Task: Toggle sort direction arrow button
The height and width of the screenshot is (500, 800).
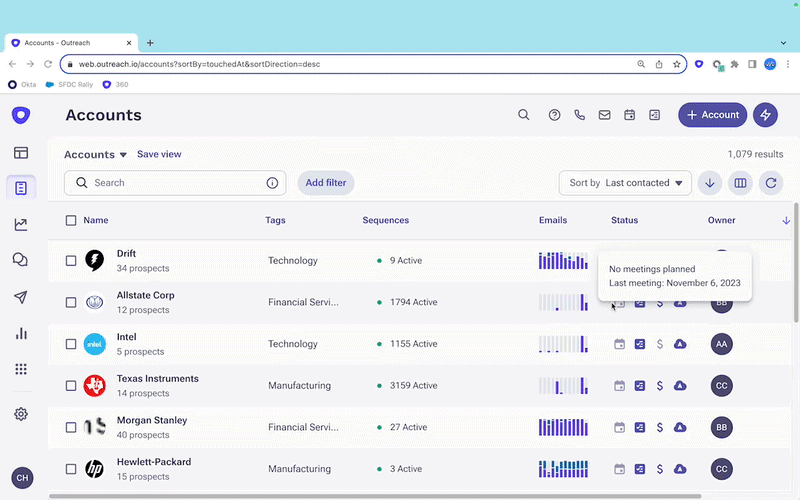Action: (709, 183)
